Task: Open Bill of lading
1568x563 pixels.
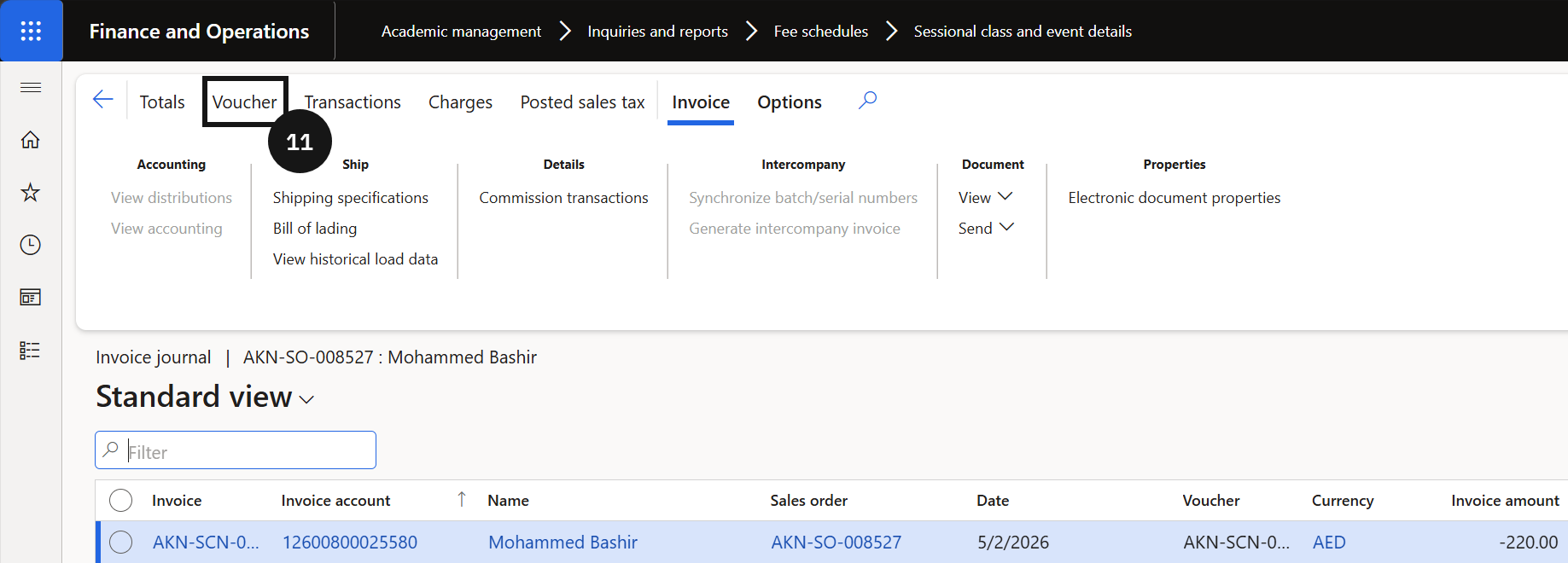Action: tap(315, 229)
